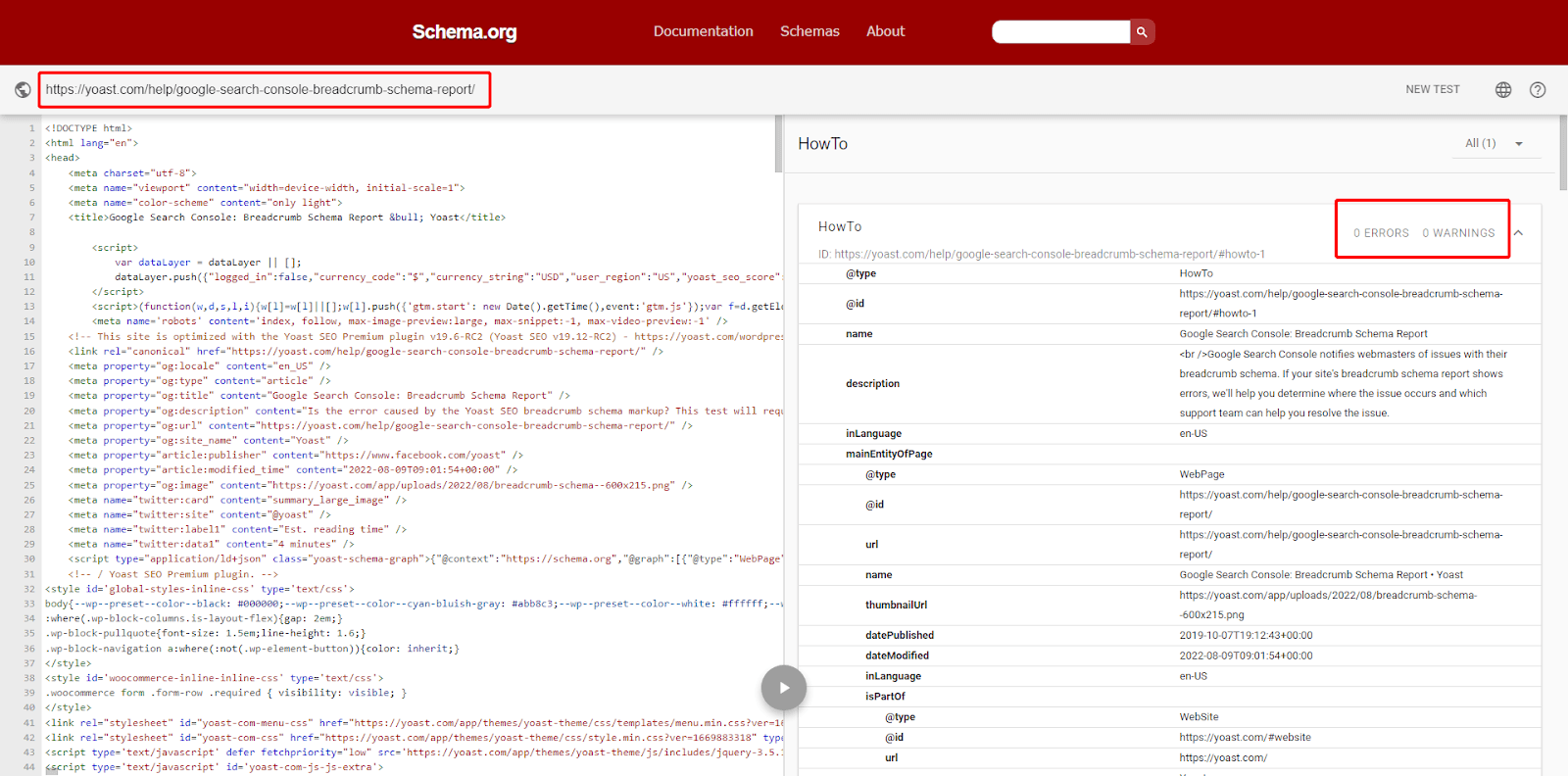Click code line 16 canonical link
This screenshot has height=776, width=1568.
click(366, 351)
